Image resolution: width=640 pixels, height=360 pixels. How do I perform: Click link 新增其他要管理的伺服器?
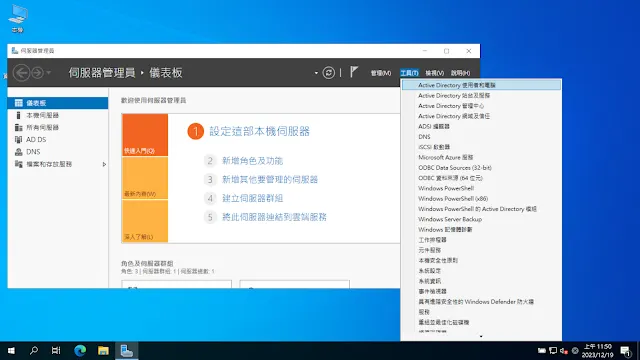point(270,180)
